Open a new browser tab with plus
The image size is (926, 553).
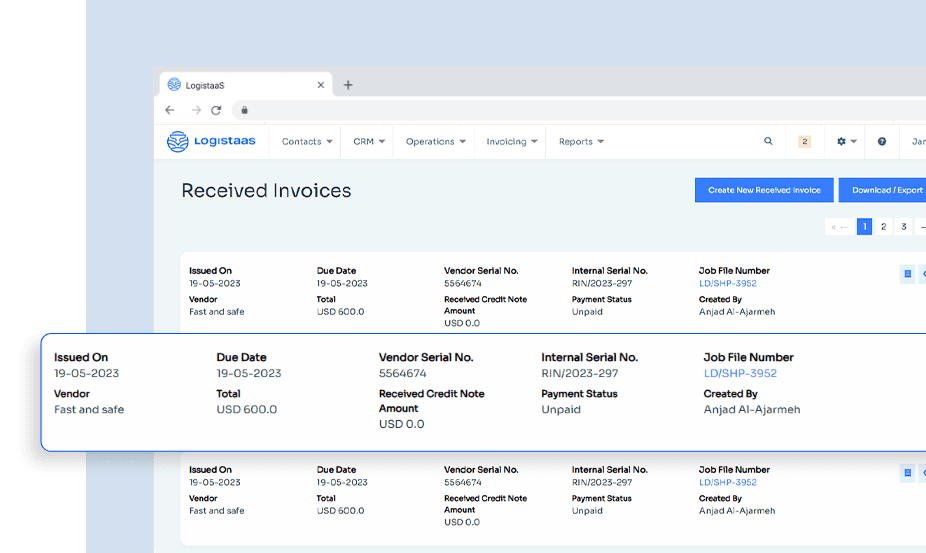[x=348, y=85]
